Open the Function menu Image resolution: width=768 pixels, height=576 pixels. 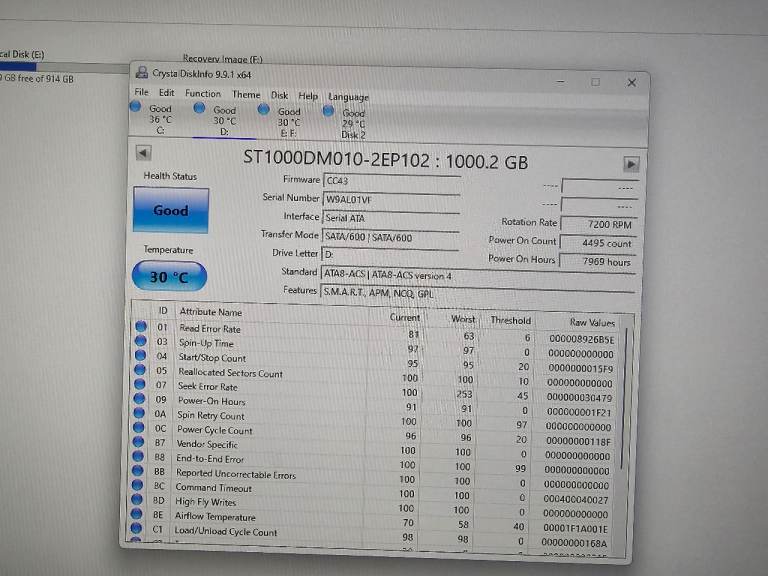tap(203, 93)
